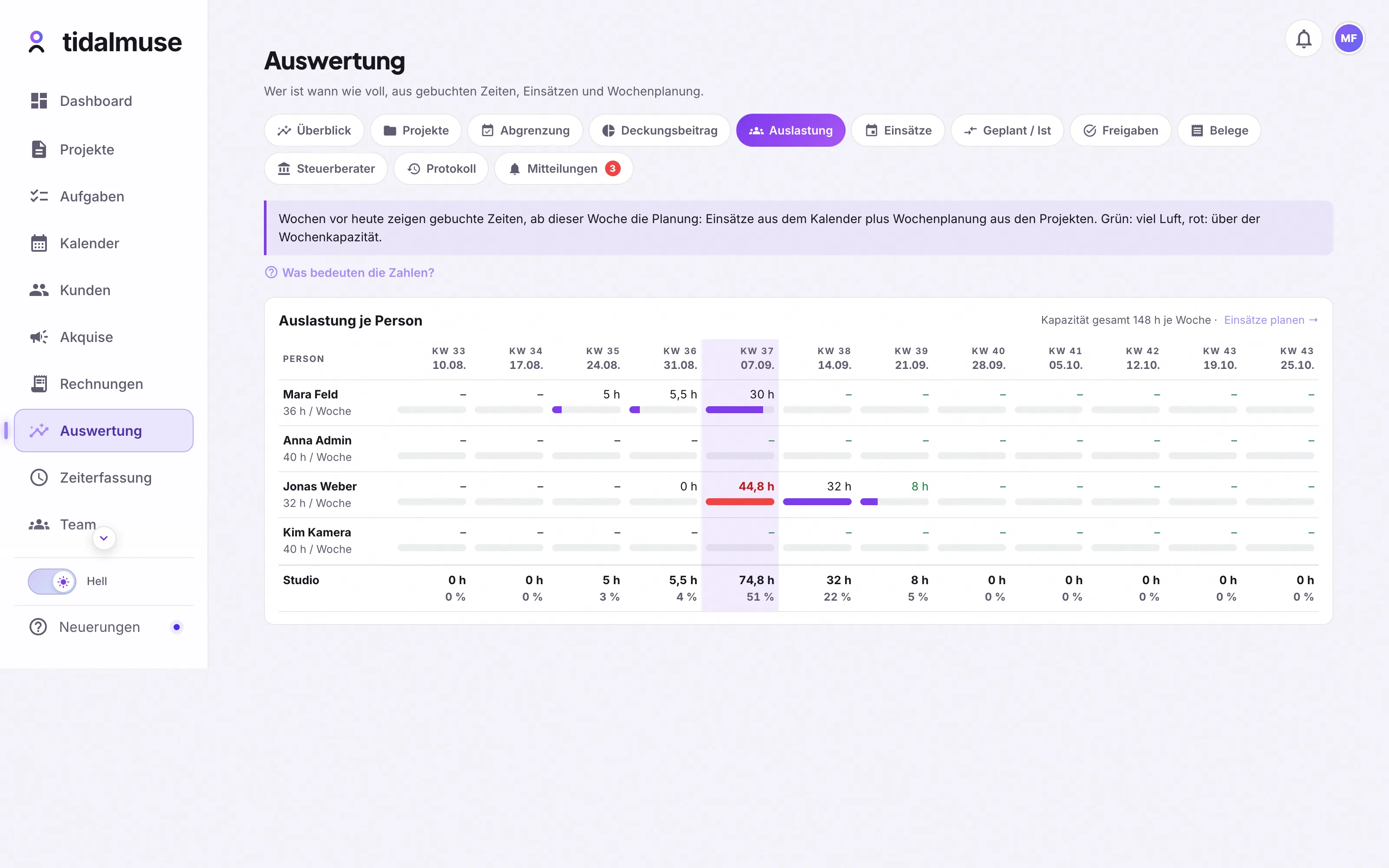1389x868 pixels.
Task: Open the Freigaben tab
Action: coord(1120,130)
